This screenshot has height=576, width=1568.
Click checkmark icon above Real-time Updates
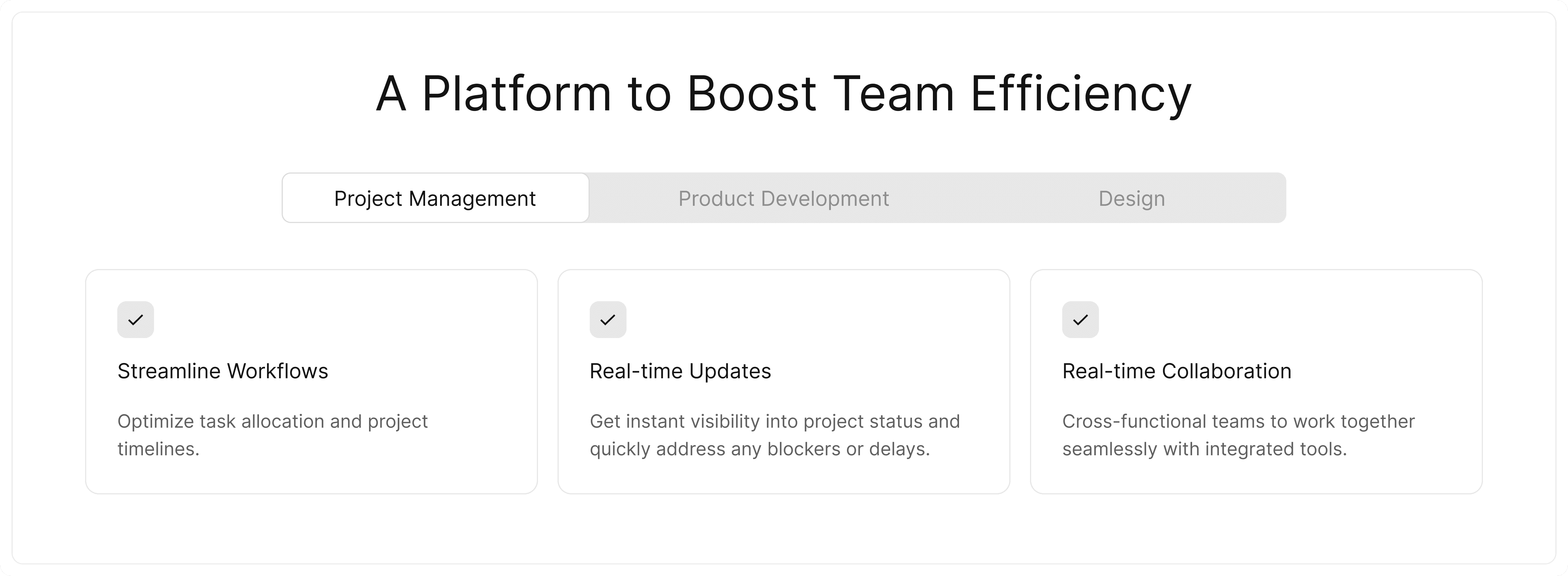point(608,320)
